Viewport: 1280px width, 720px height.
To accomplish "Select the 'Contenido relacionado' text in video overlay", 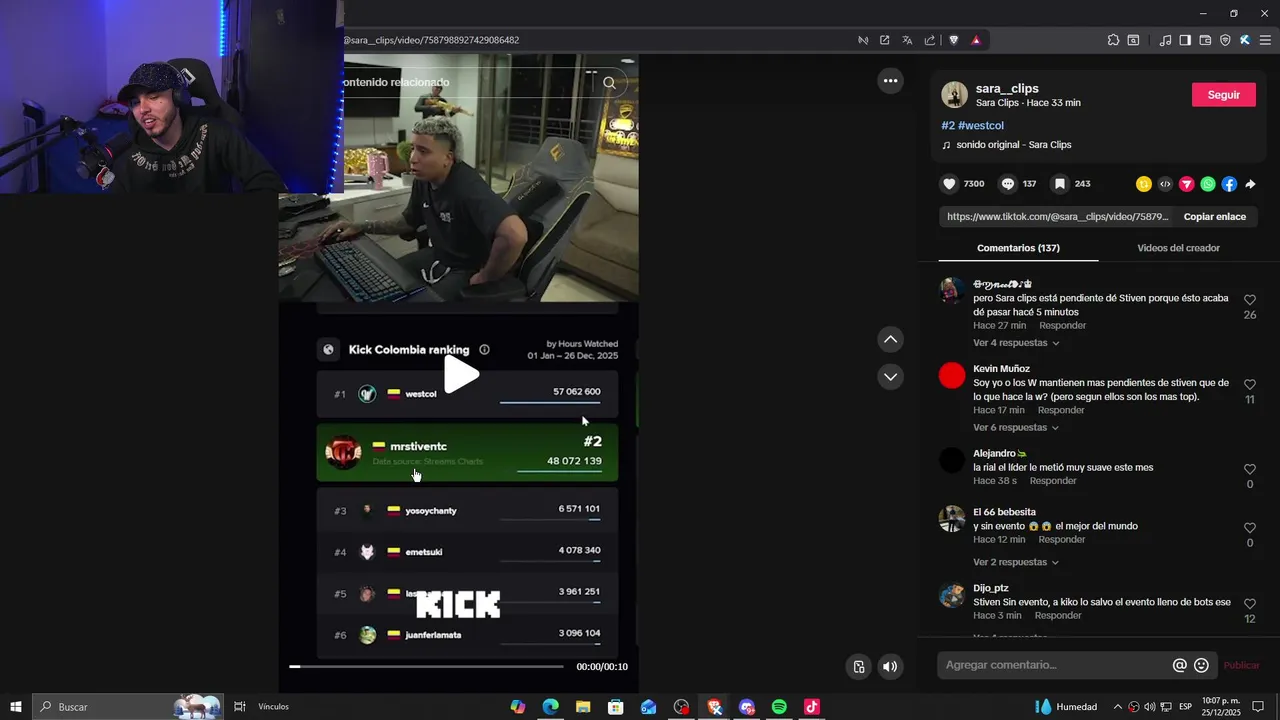I will pyautogui.click(x=396, y=83).
